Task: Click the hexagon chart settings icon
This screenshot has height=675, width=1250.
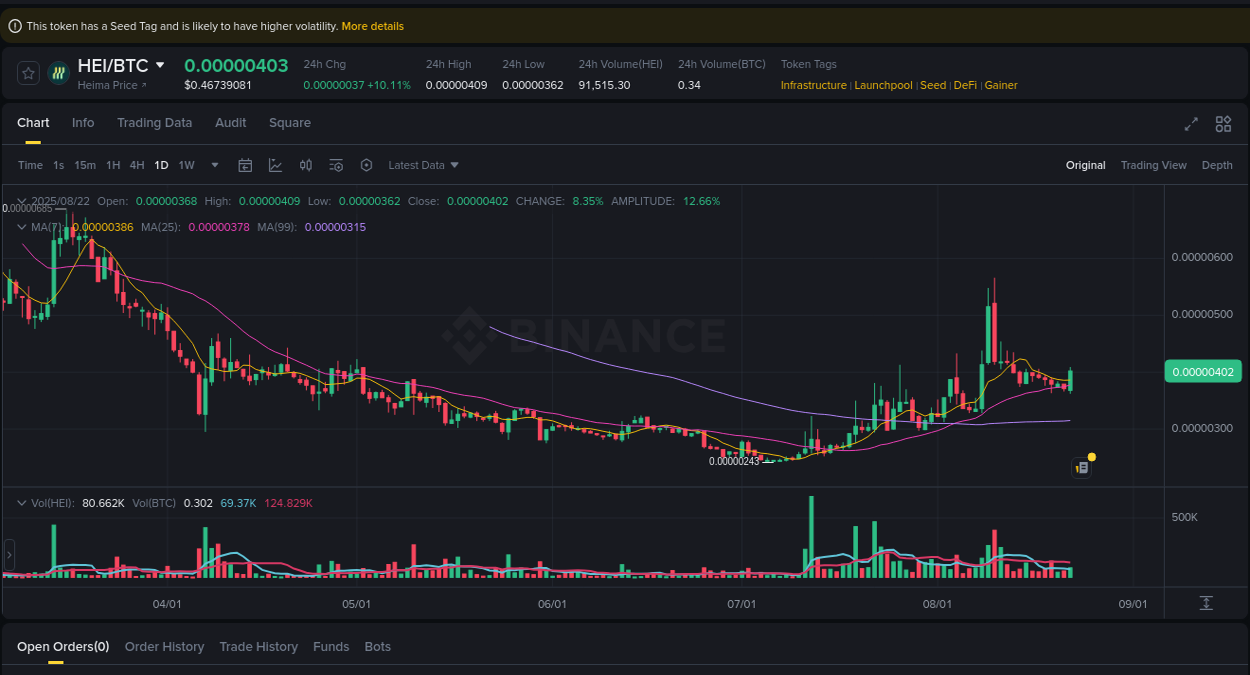Action: (x=366, y=165)
